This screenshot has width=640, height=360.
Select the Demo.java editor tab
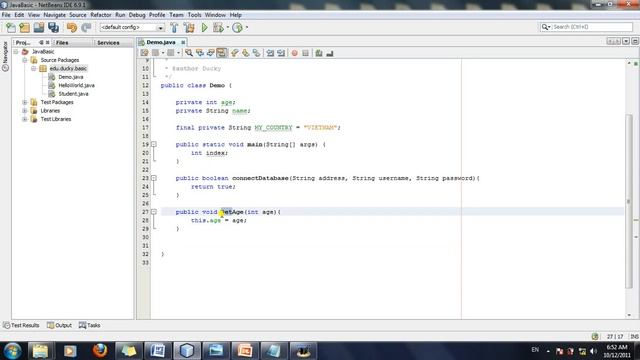pos(161,42)
